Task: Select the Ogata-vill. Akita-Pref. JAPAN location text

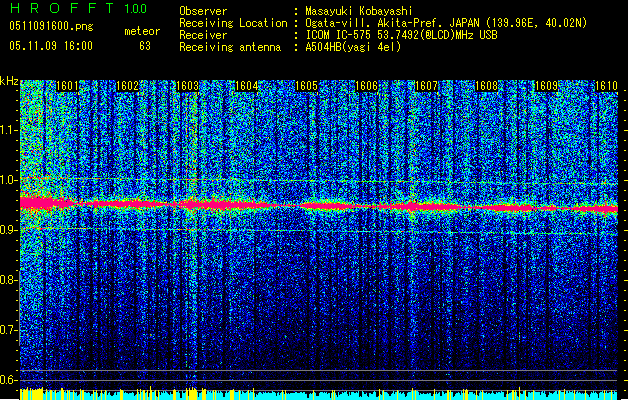Action: (446, 23)
